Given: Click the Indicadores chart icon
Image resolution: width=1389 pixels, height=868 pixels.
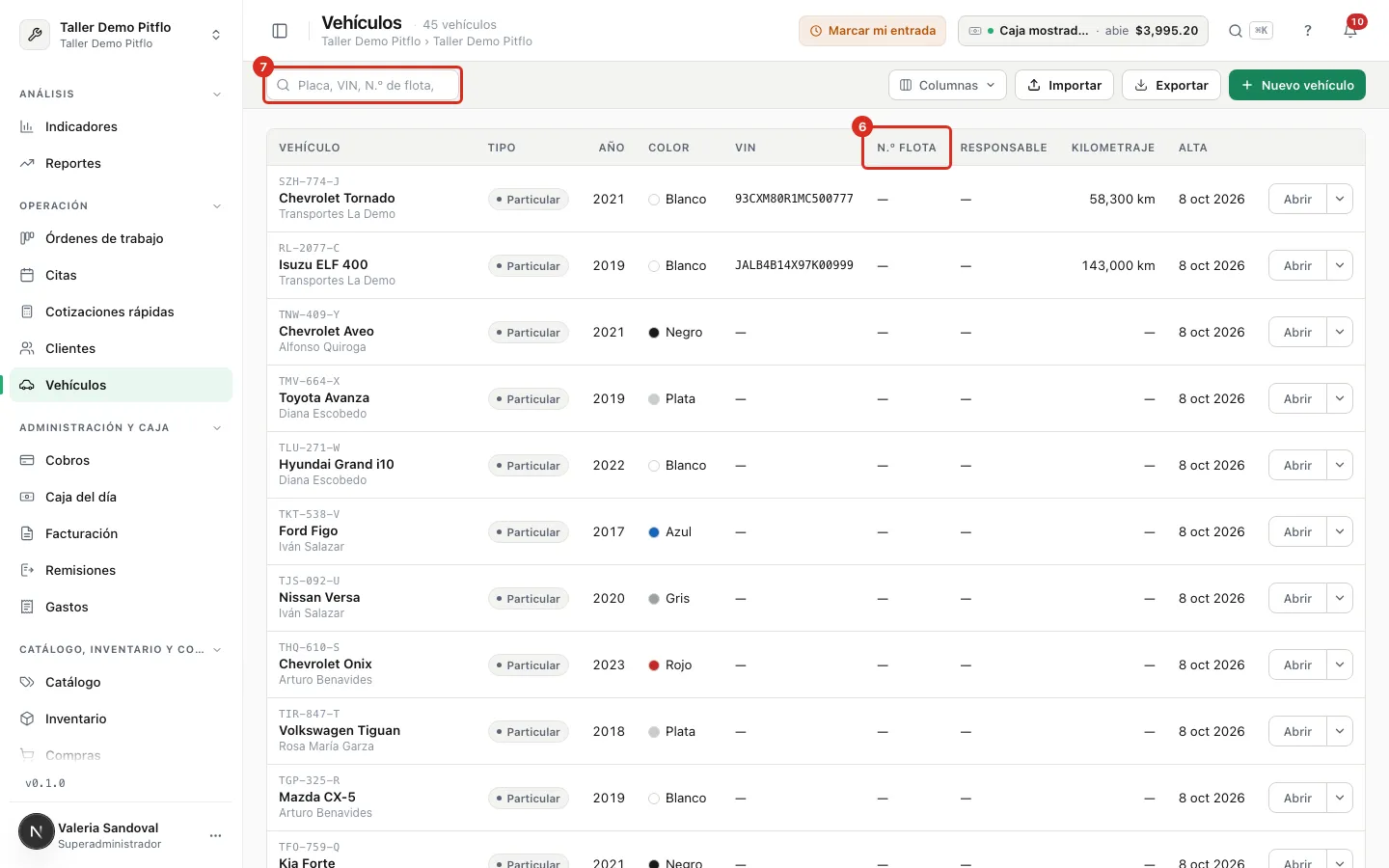Looking at the screenshot, I should click(27, 126).
